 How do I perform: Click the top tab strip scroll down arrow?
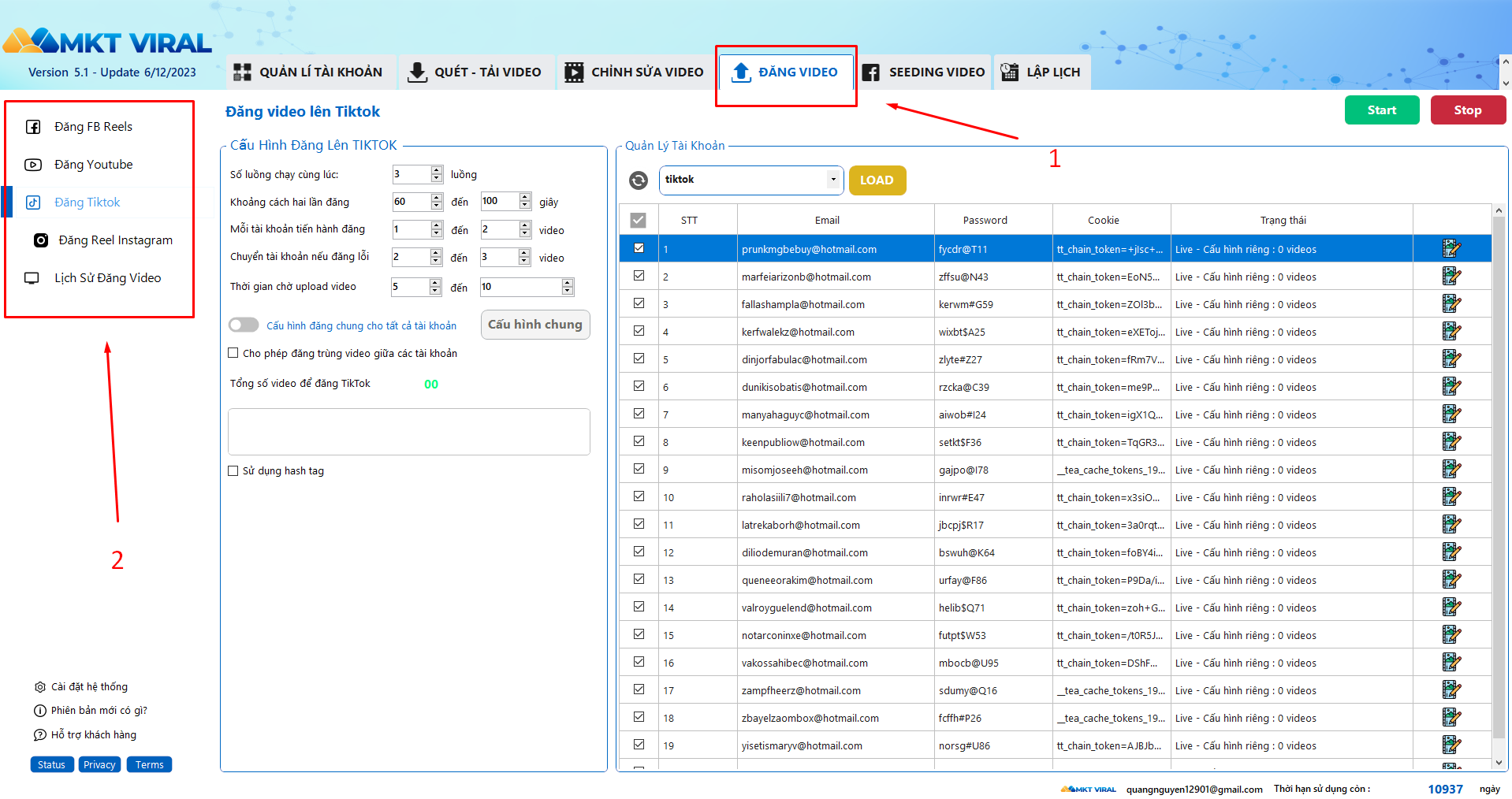tap(1506, 83)
